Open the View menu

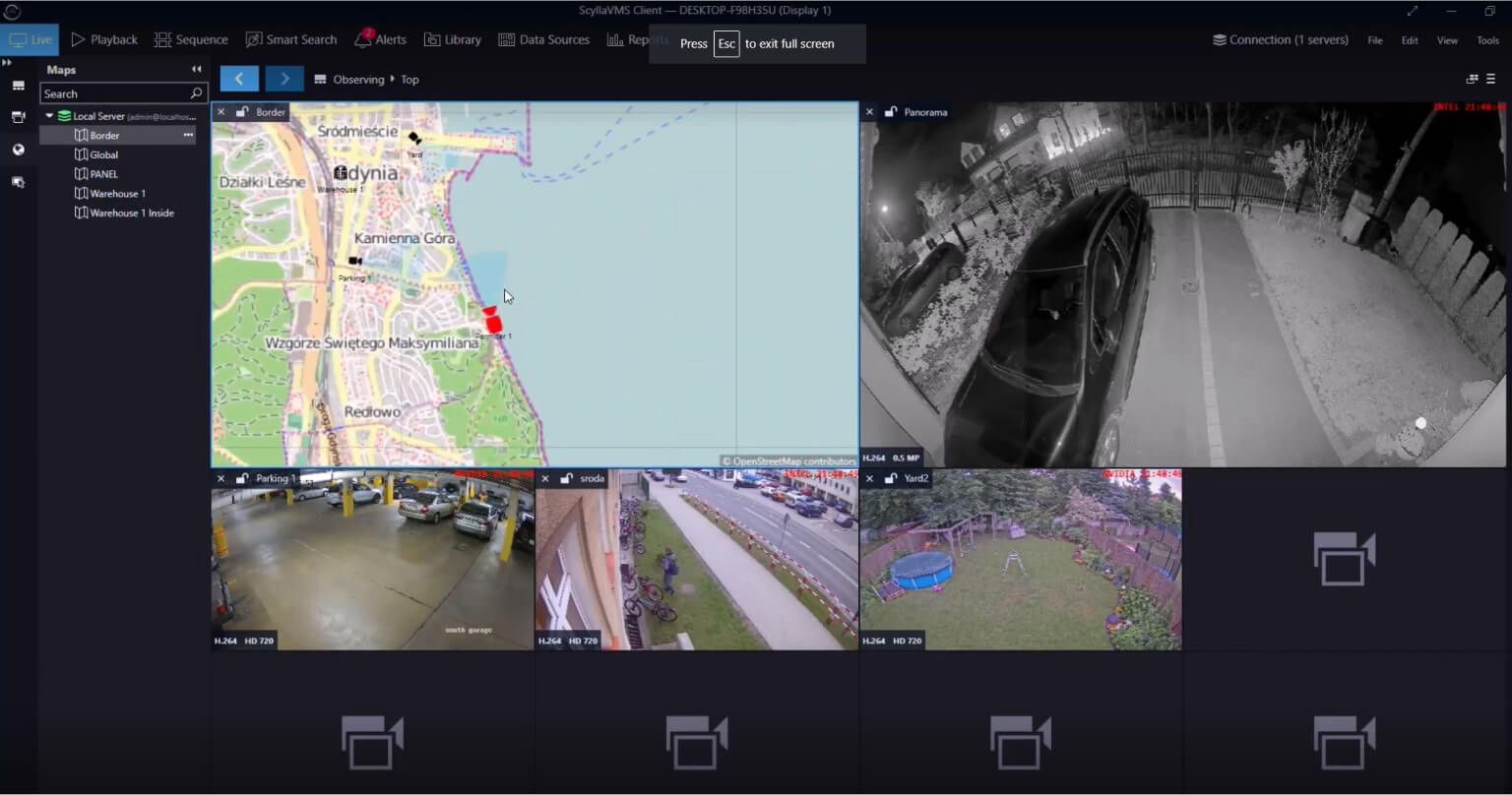click(x=1447, y=40)
